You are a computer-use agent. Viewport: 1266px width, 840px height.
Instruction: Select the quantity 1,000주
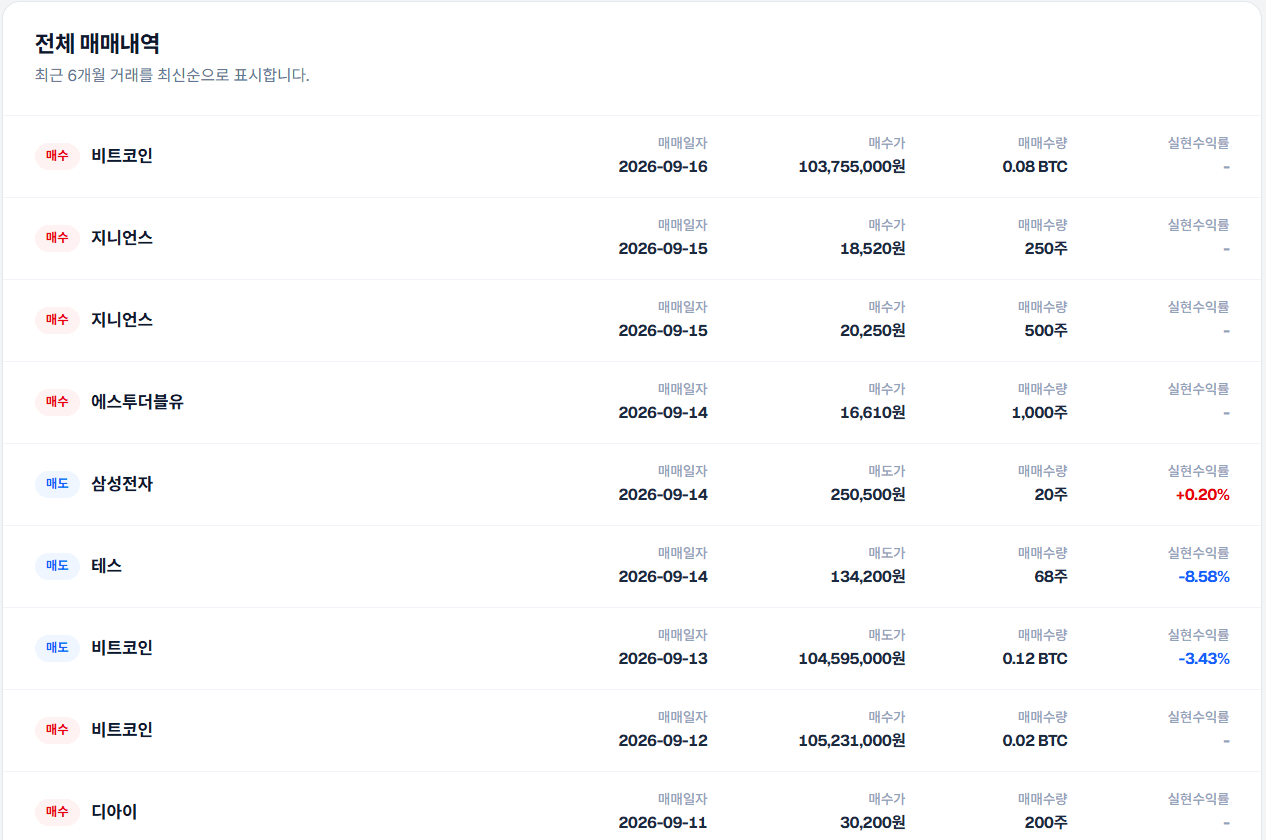[1040, 413]
